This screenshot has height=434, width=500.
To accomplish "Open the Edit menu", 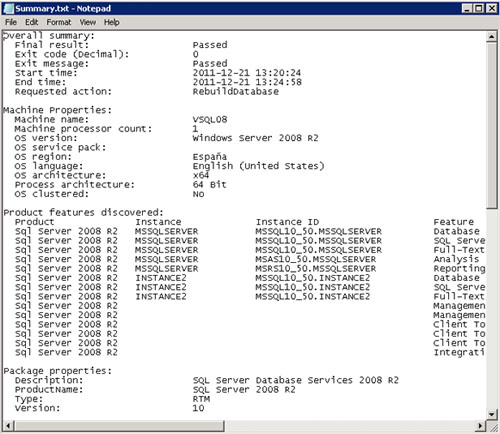I will coord(32,22).
